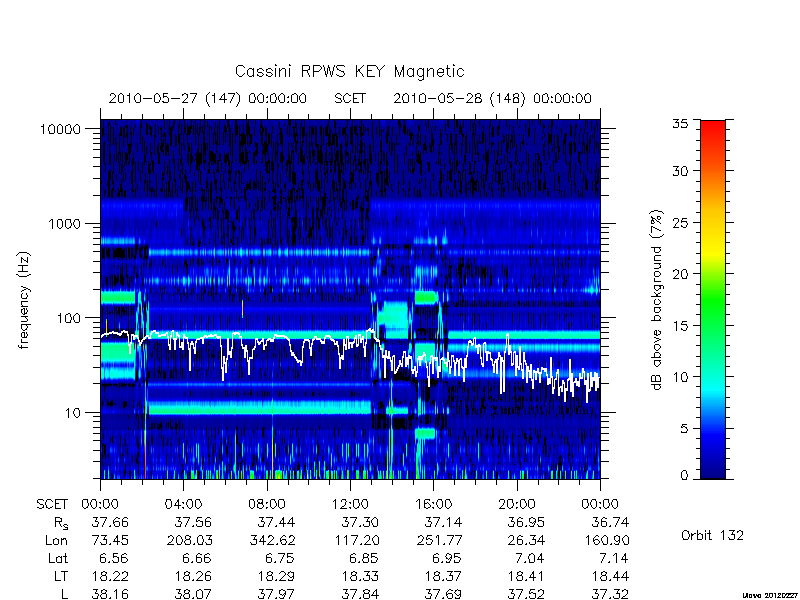The image size is (800, 600).
Task: Click the 15 colorbar tick label
Action: [x=680, y=326]
